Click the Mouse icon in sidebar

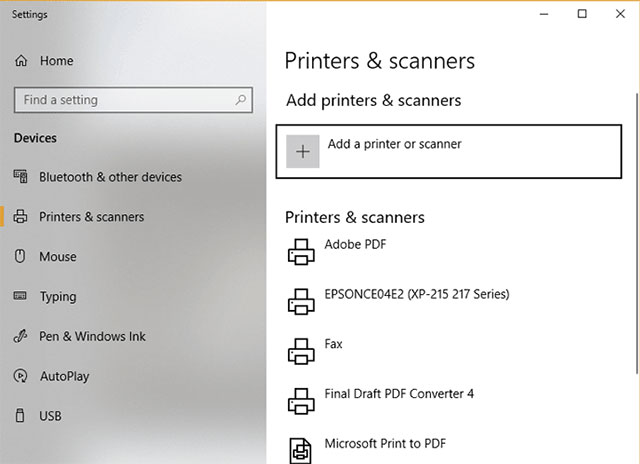coord(21,257)
